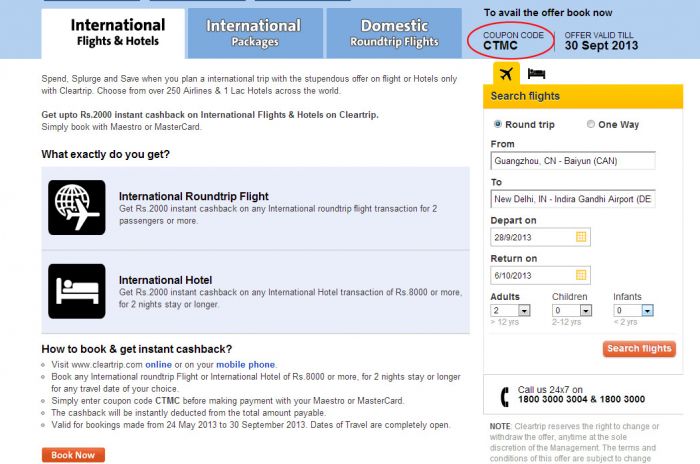
Task: Click the cashback will be instantly deducted bullet
Action: click(188, 413)
